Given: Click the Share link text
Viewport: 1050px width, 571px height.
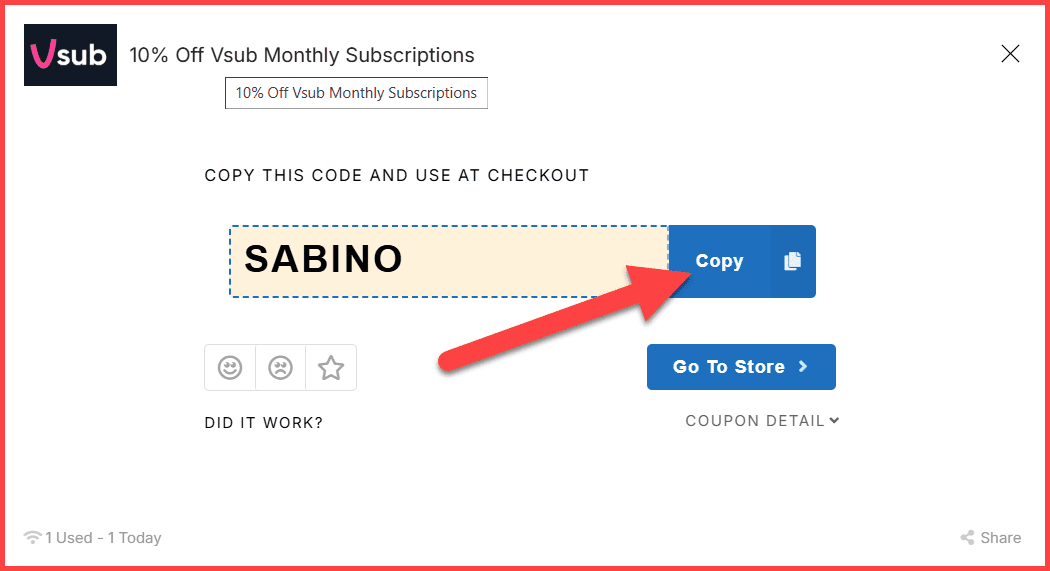Looking at the screenshot, I should point(1000,538).
